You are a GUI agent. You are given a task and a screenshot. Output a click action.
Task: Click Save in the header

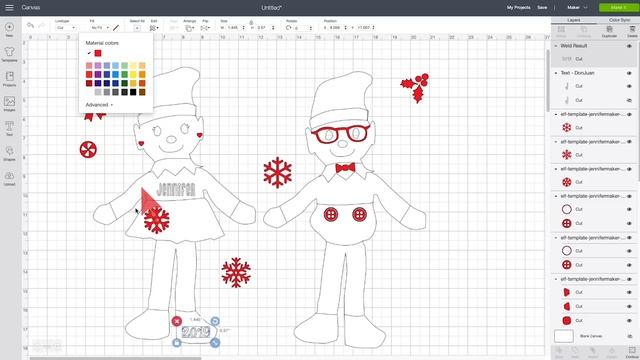542,7
